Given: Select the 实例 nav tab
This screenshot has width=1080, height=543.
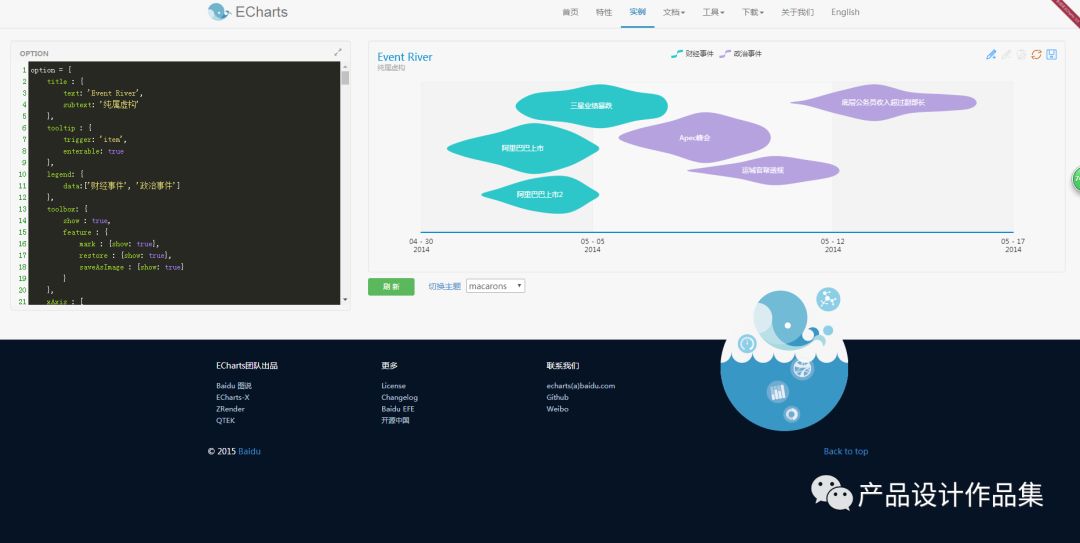Looking at the screenshot, I should tap(637, 12).
